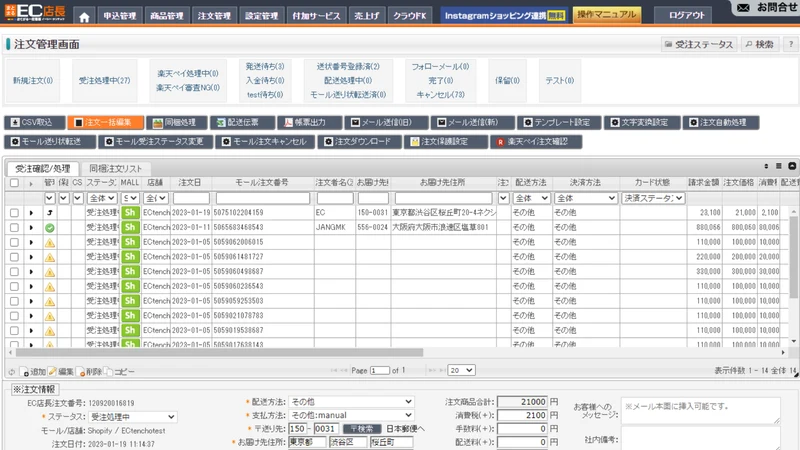Click the grid horizontal scrollbar
The height and width of the screenshot is (450, 800).
219,353
